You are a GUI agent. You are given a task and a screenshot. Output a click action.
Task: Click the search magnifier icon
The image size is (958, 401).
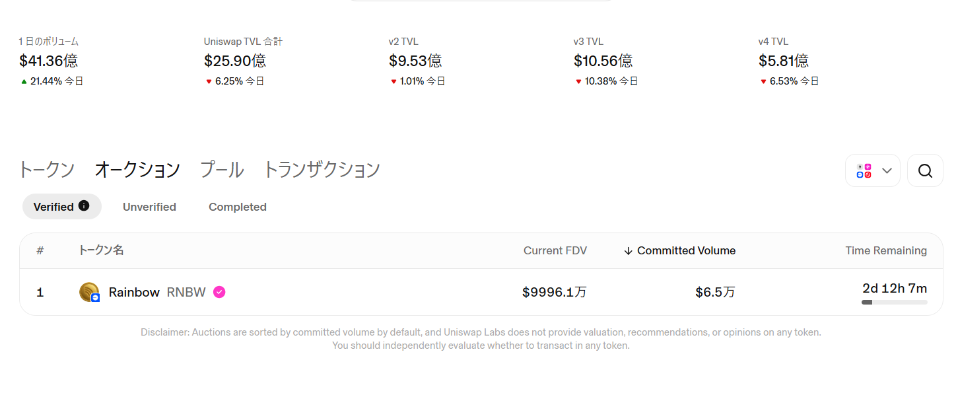[x=925, y=171]
